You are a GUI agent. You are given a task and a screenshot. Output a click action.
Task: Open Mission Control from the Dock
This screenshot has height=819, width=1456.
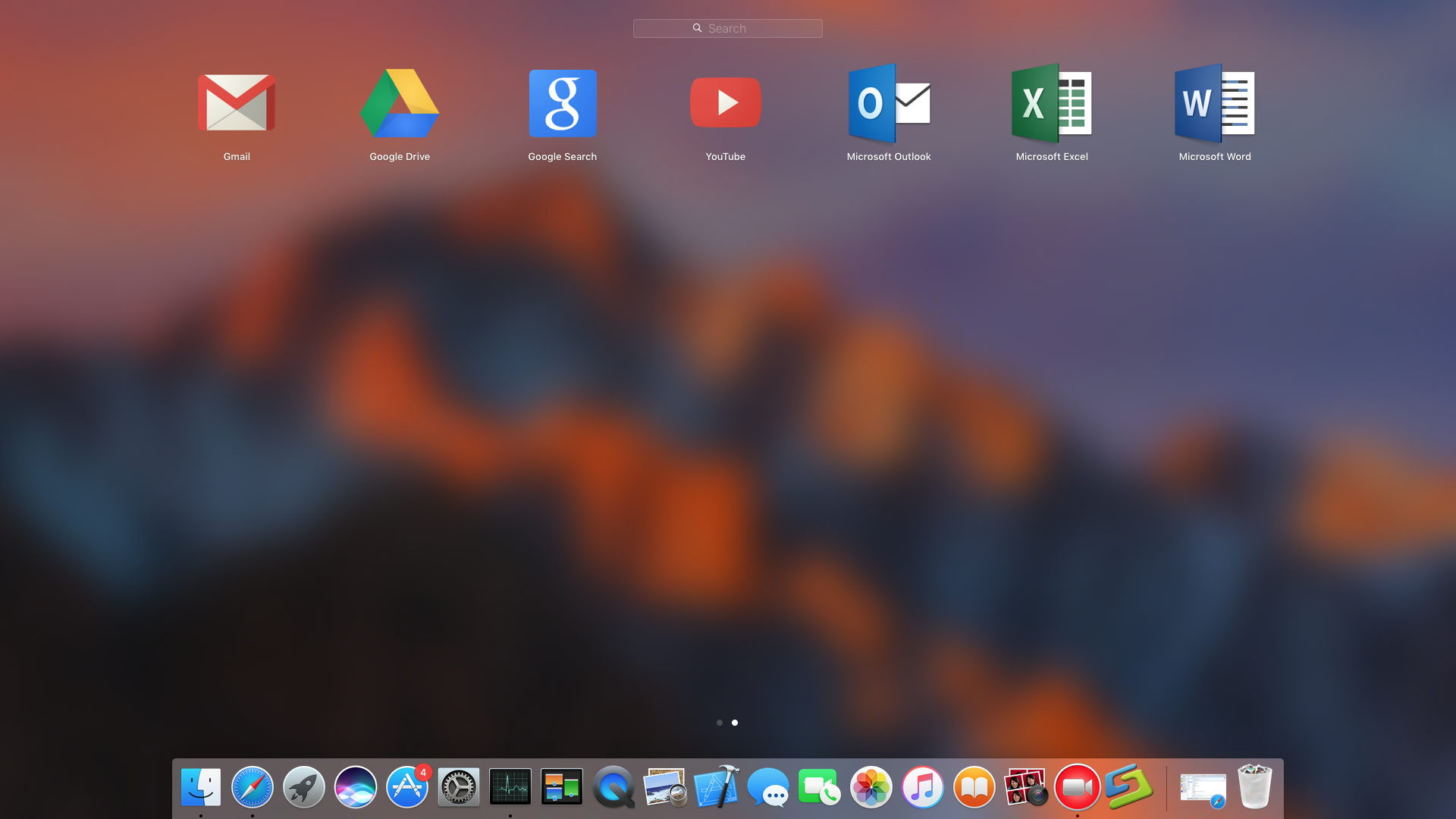point(561,787)
